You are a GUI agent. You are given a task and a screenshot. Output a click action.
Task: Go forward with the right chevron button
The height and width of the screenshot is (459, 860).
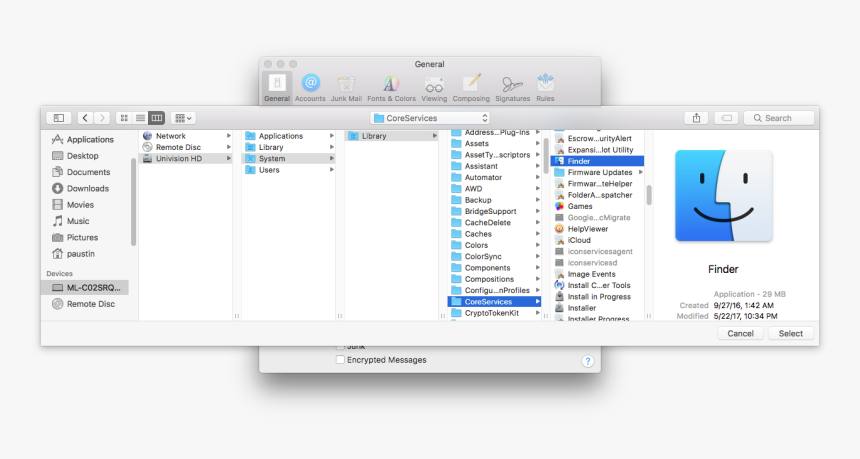pos(102,118)
